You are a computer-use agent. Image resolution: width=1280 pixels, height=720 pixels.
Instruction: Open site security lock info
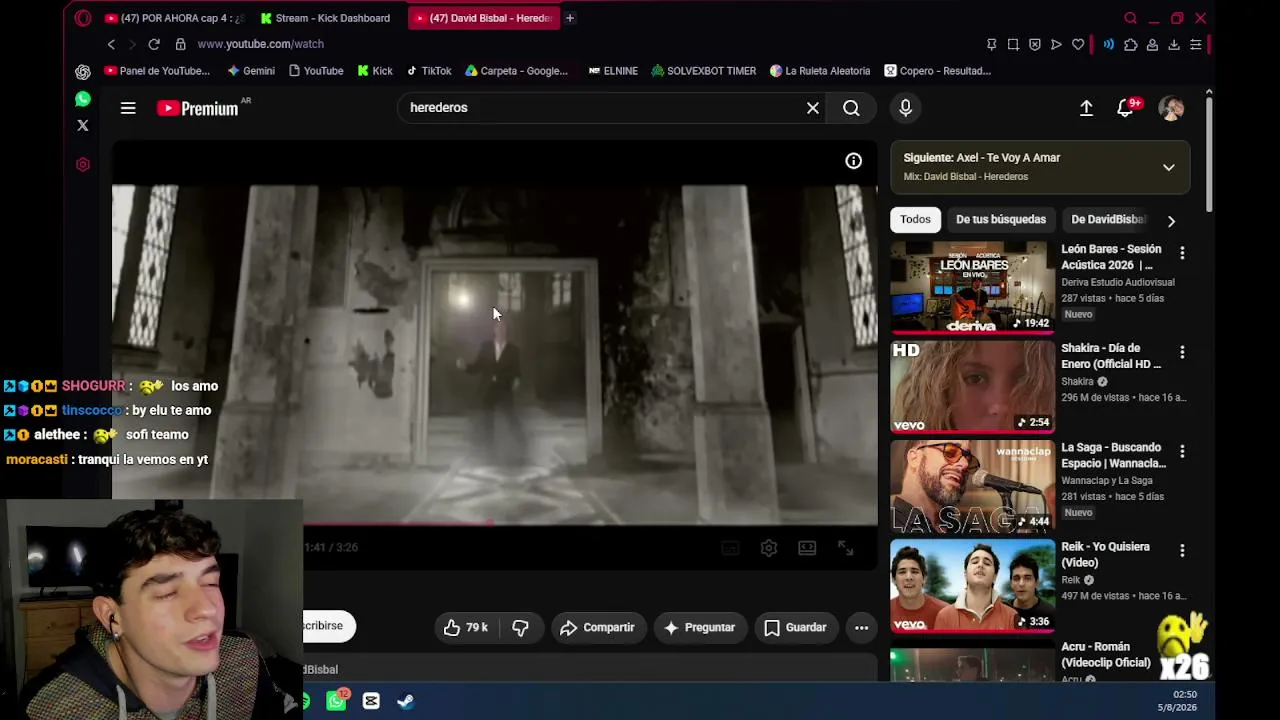(180, 44)
